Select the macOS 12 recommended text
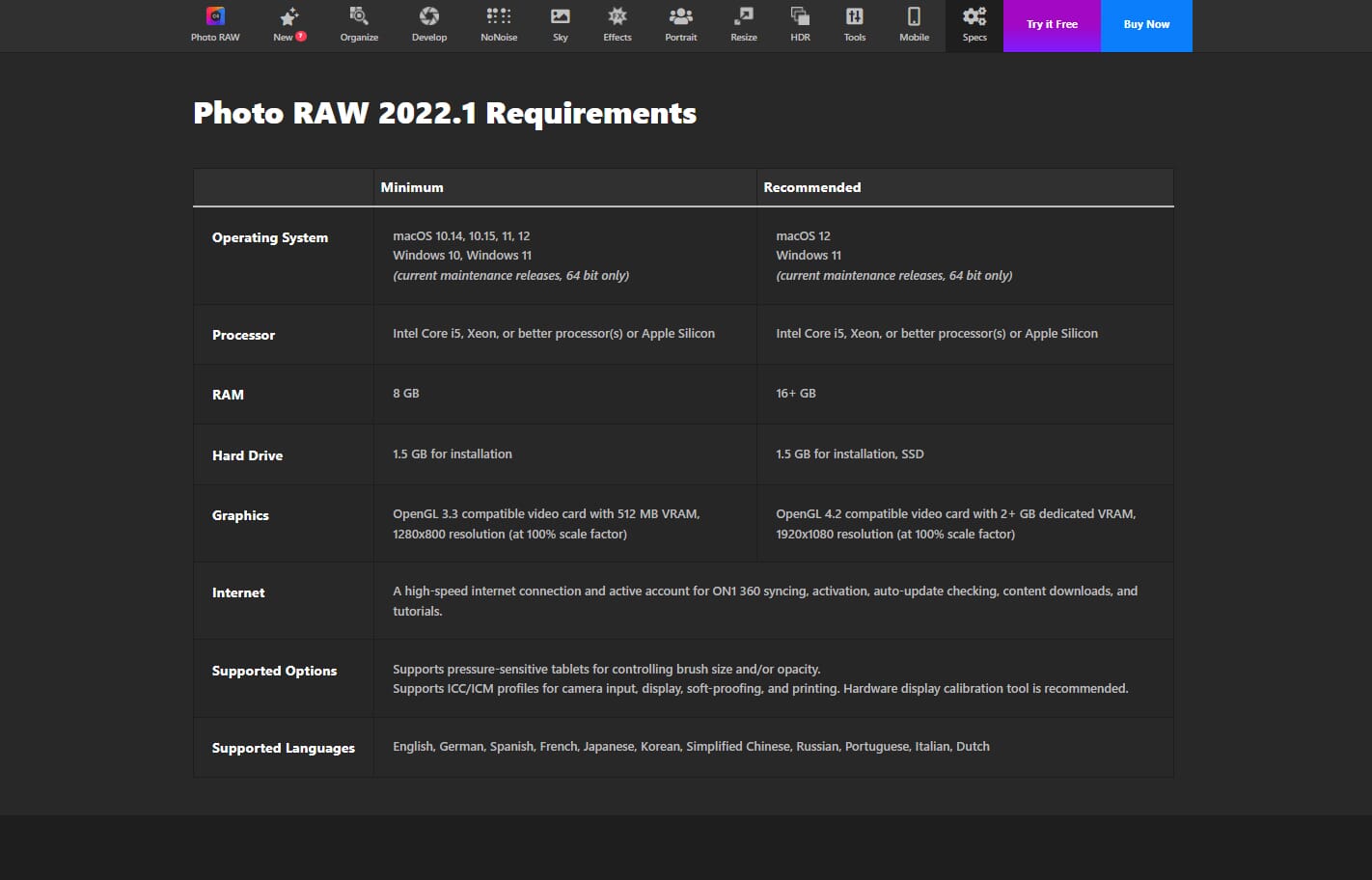Viewport: 1372px width, 880px height. [803, 236]
